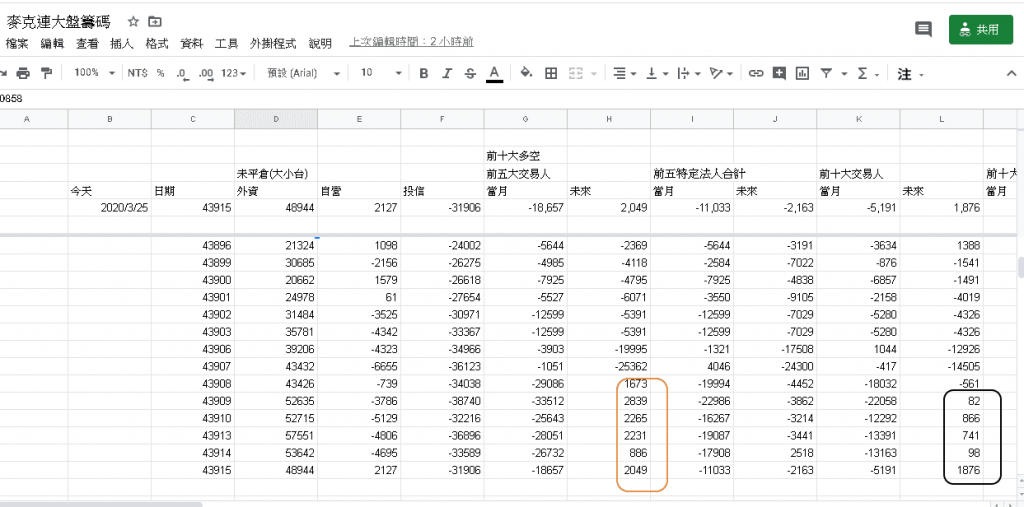Open the font size 10 dropdown
This screenshot has width=1024, height=507.
(381, 73)
